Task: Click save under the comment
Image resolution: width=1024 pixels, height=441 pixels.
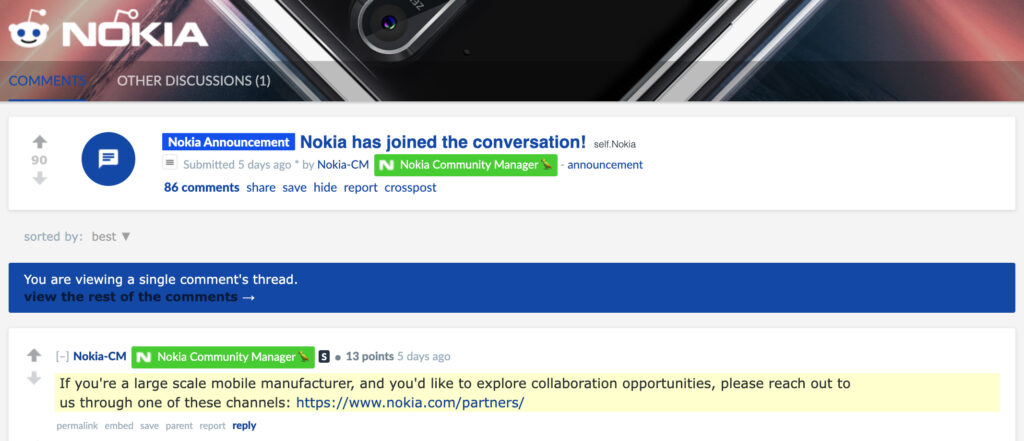Action: tap(150, 426)
